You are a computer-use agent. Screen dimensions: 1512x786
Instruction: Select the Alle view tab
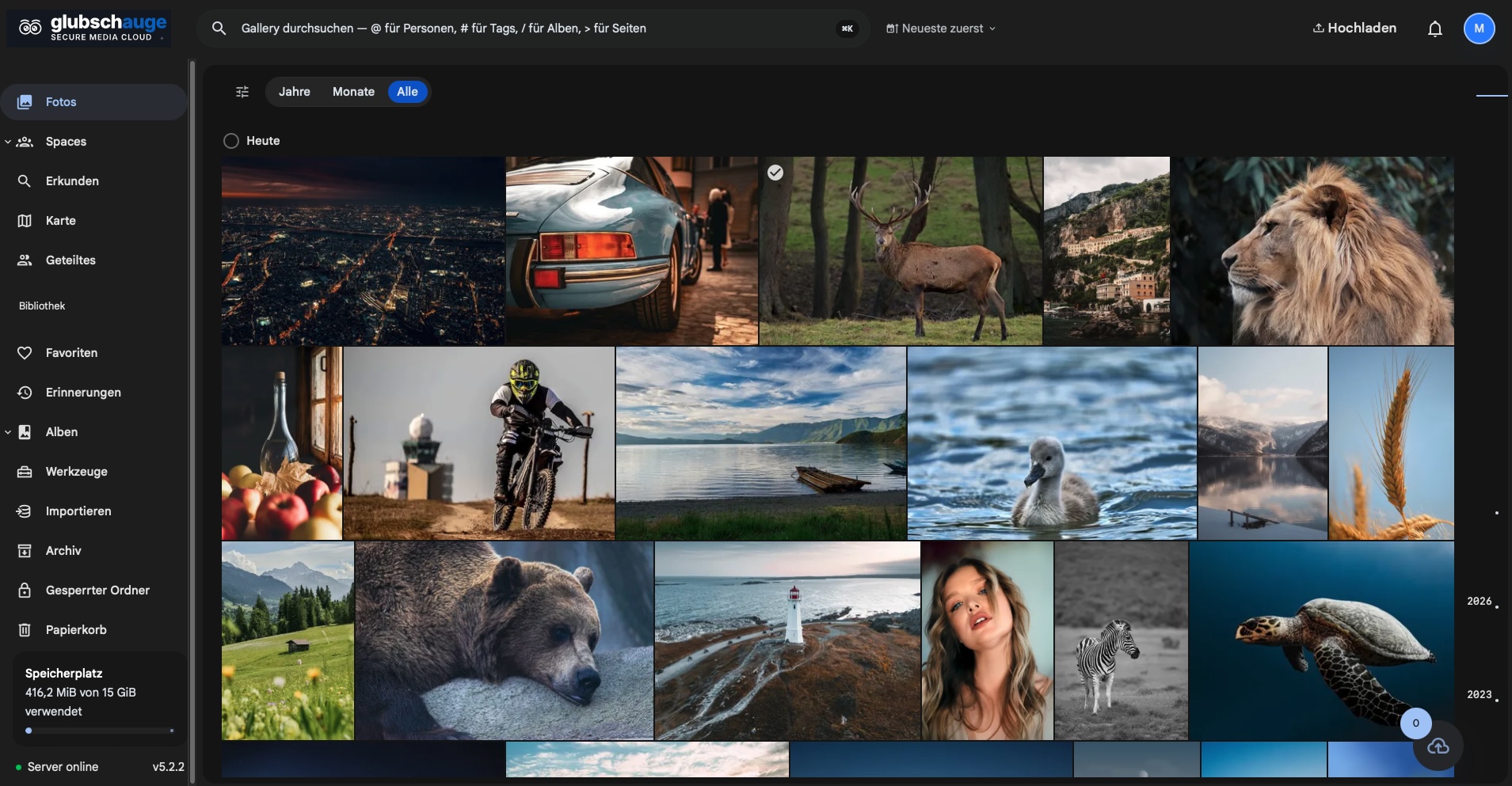tap(407, 92)
